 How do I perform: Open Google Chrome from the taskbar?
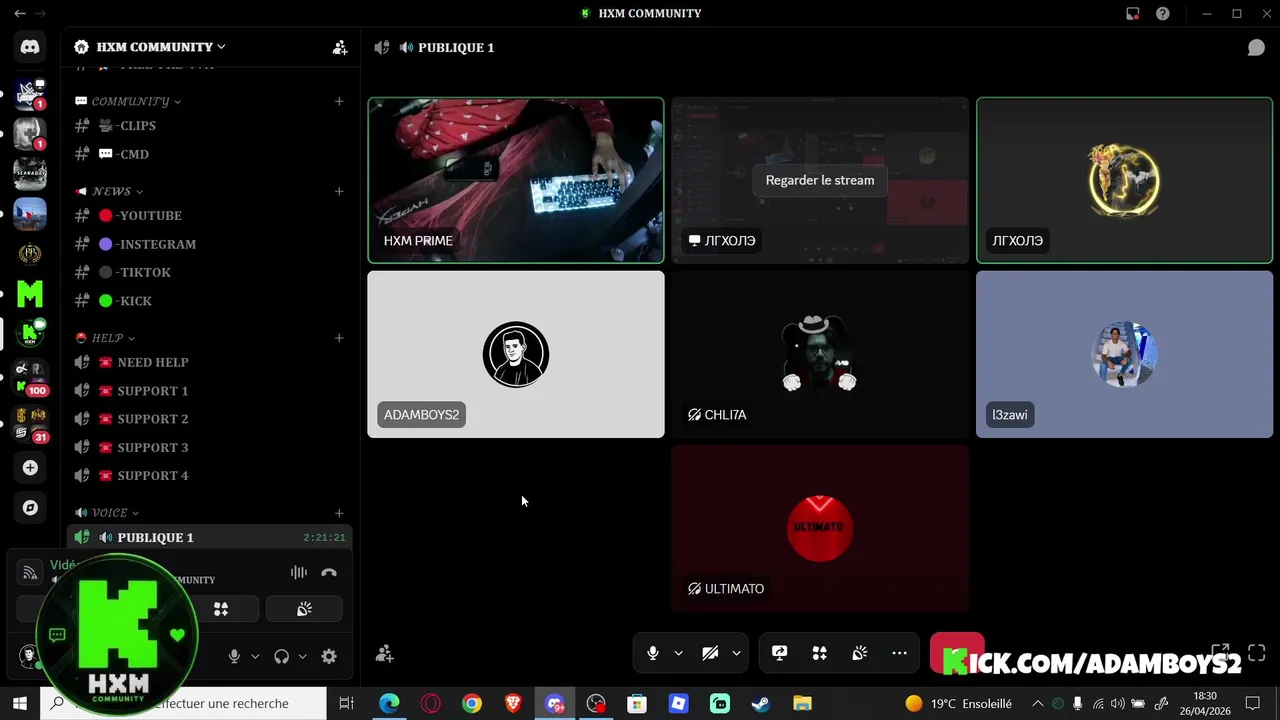pyautogui.click(x=472, y=703)
